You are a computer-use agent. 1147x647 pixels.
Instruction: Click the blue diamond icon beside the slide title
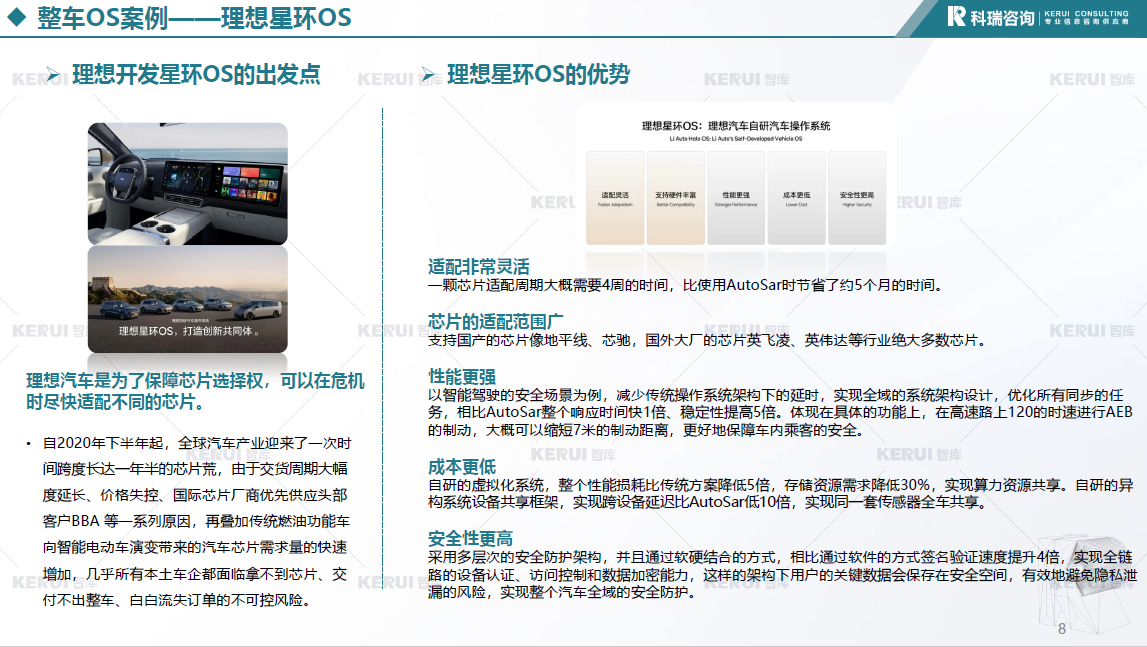coord(16,17)
